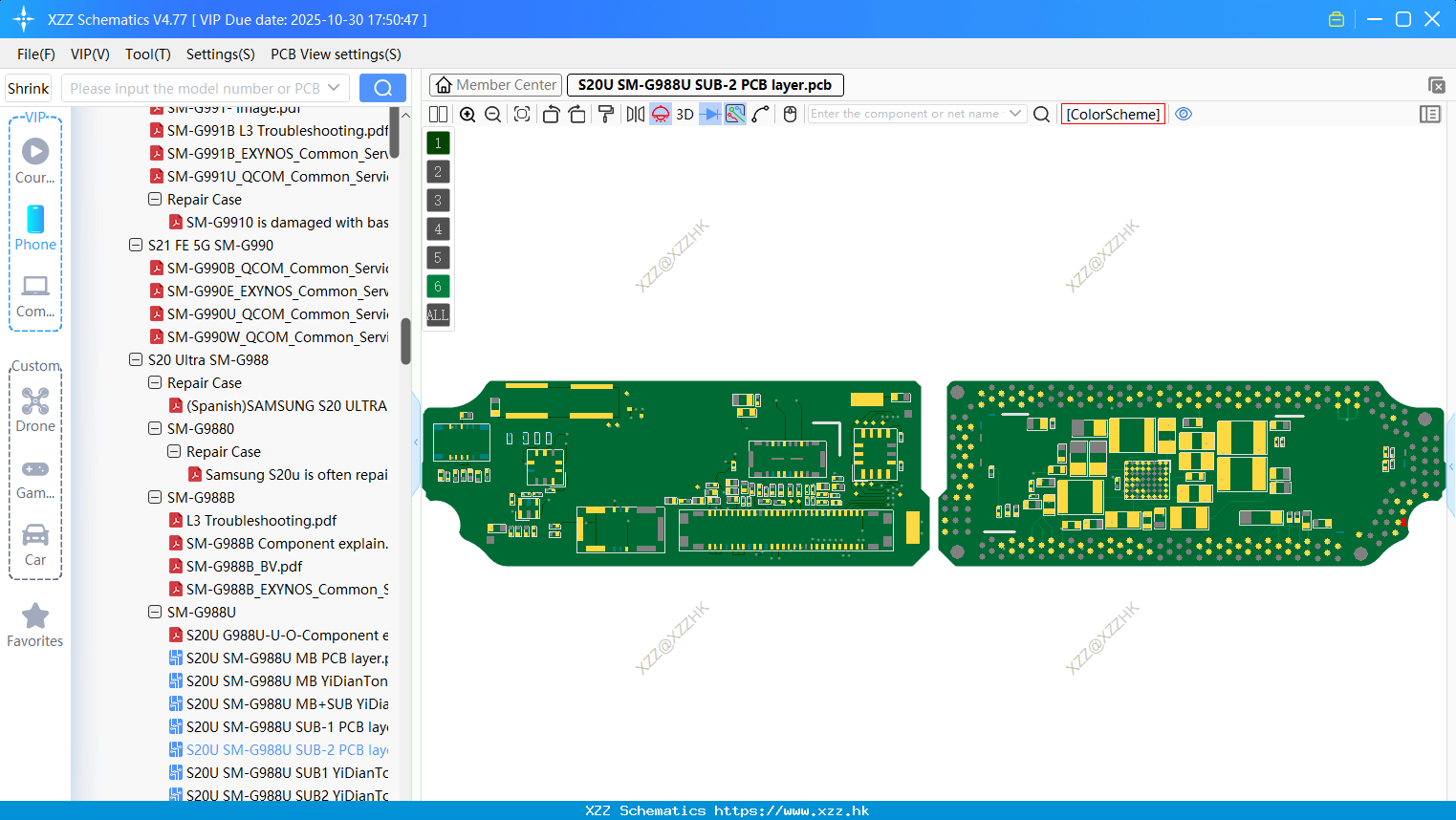Rotate the board clockwise
This screenshot has height=820, width=1456.
tap(576, 114)
